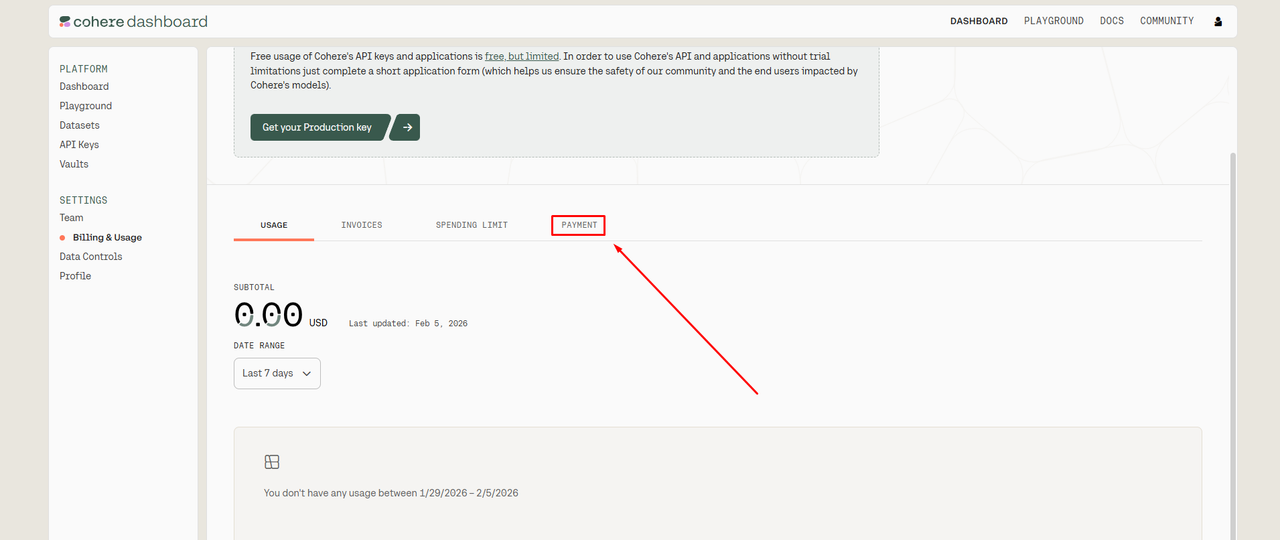Open Dashboard in the sidebar

(84, 87)
